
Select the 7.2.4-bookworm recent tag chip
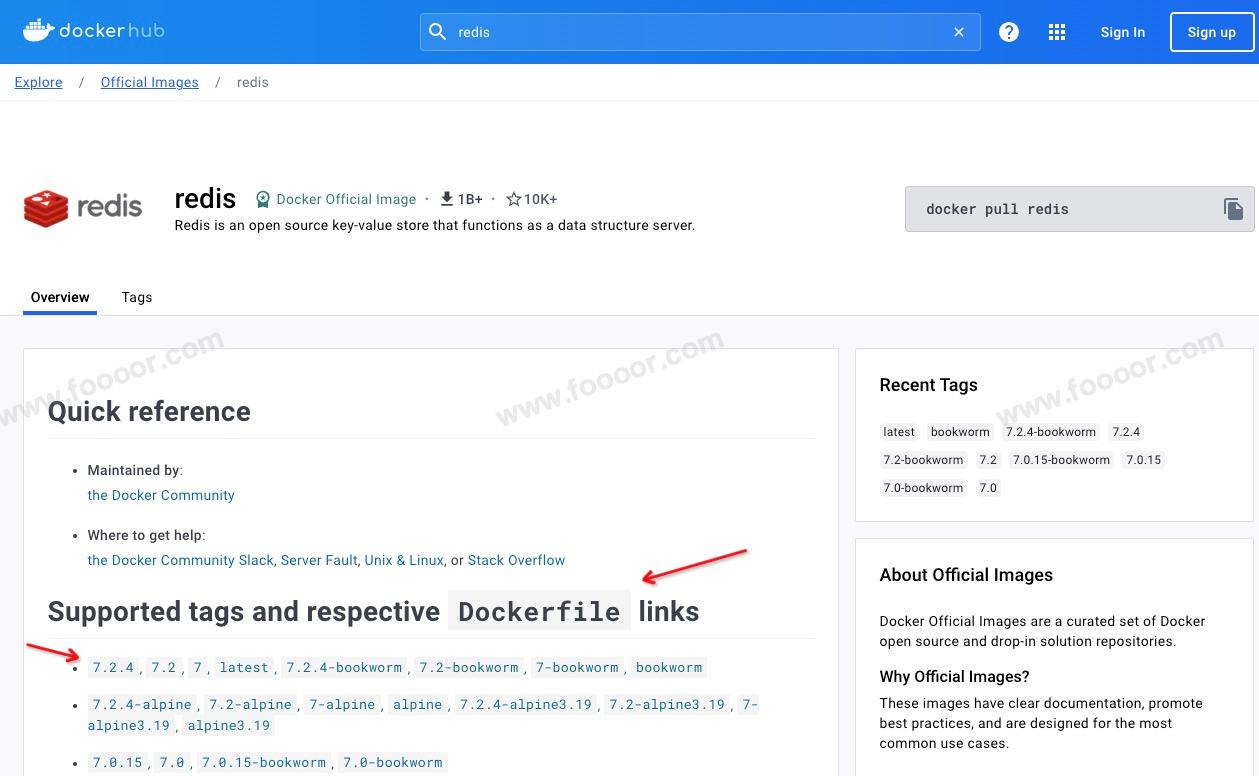pyautogui.click(x=1050, y=432)
